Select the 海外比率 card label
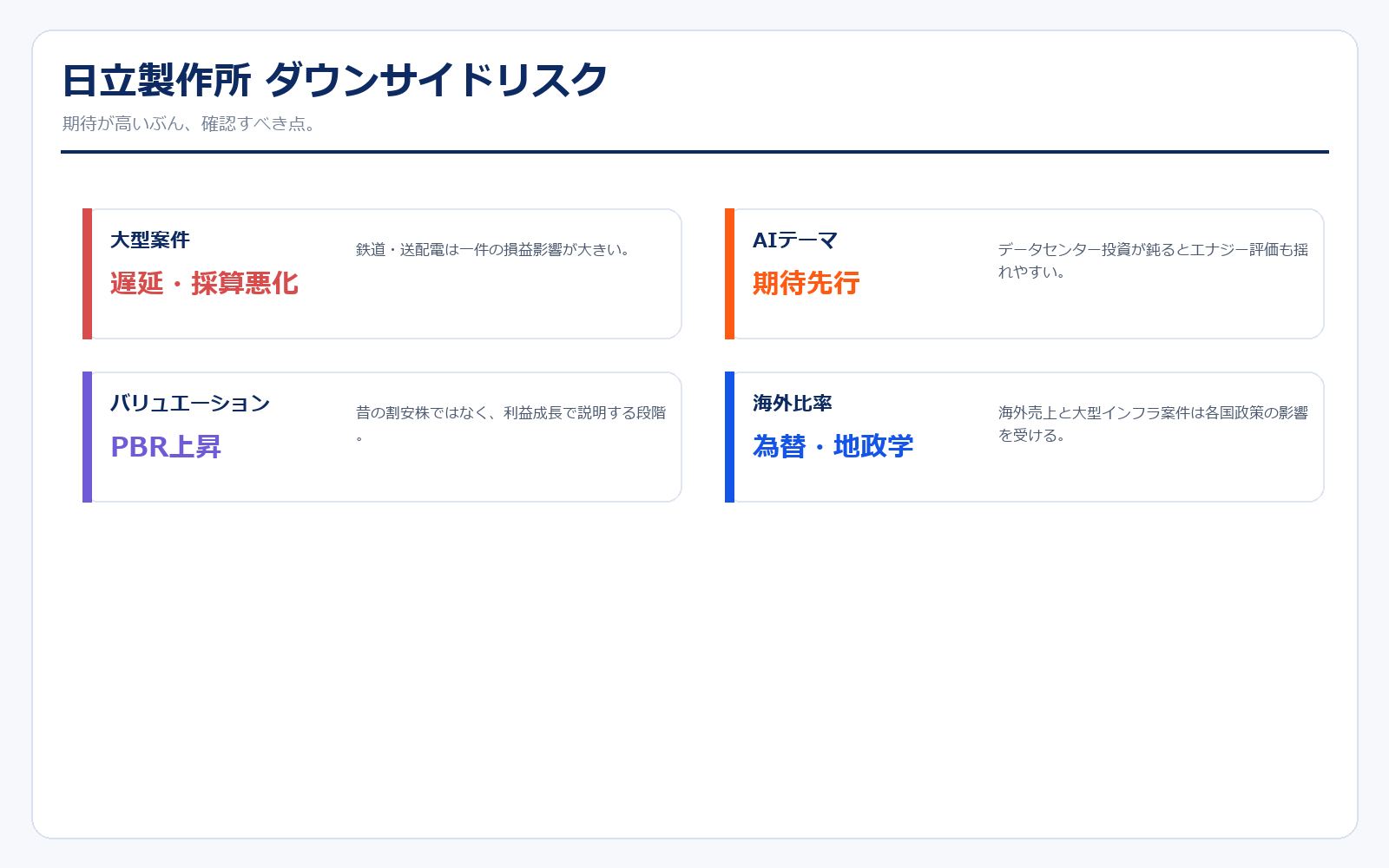The height and width of the screenshot is (868, 1389). pos(793,404)
